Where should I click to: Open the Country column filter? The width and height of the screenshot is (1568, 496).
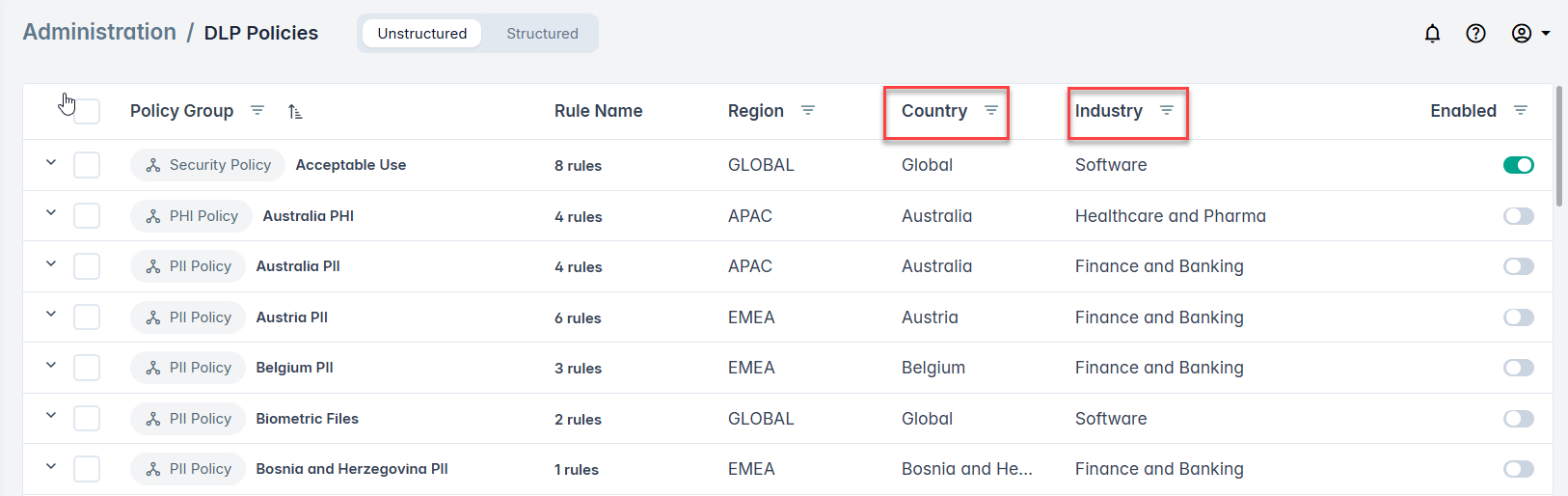click(990, 111)
